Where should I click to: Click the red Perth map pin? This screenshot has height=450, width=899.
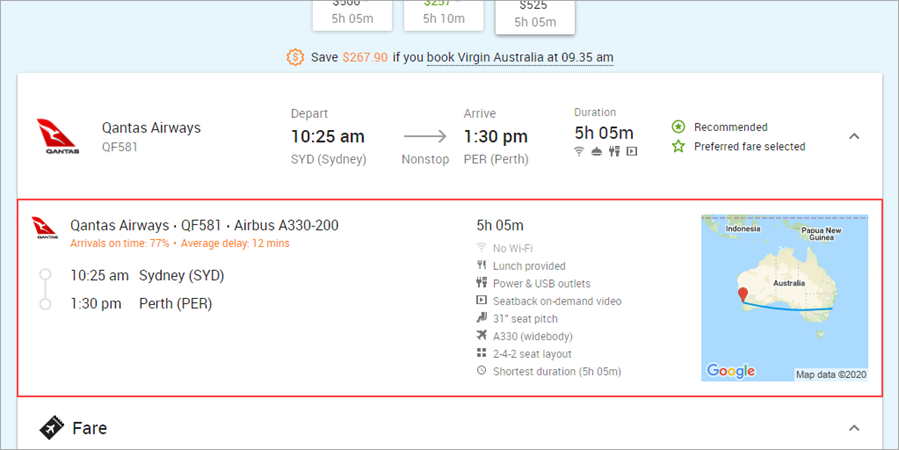[x=744, y=295]
